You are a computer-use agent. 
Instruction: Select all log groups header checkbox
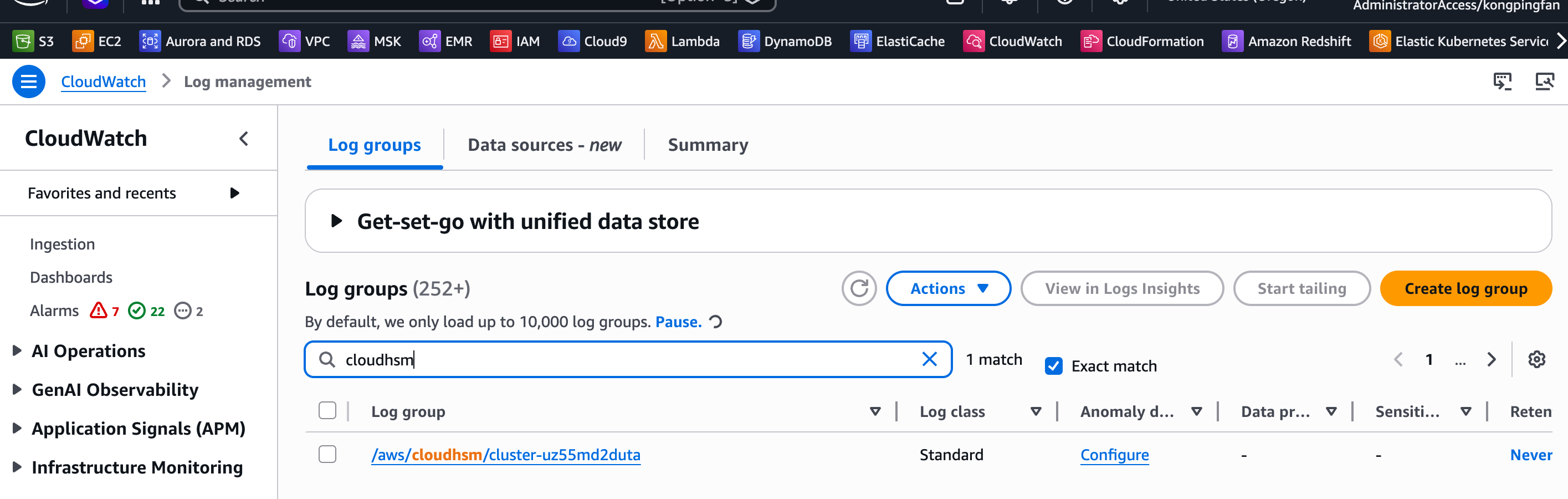point(327,411)
